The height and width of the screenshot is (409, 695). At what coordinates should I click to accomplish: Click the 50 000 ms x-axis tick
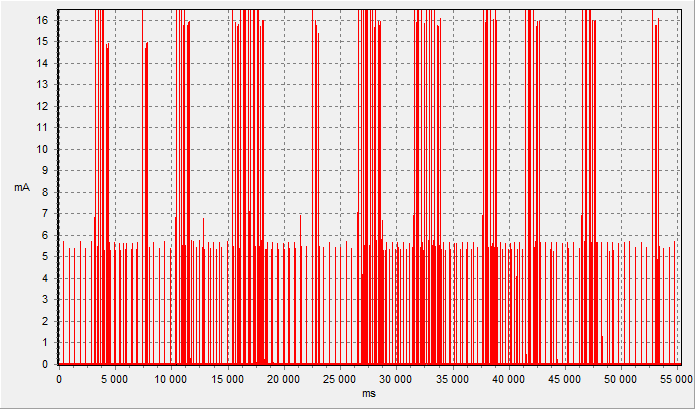click(622, 379)
